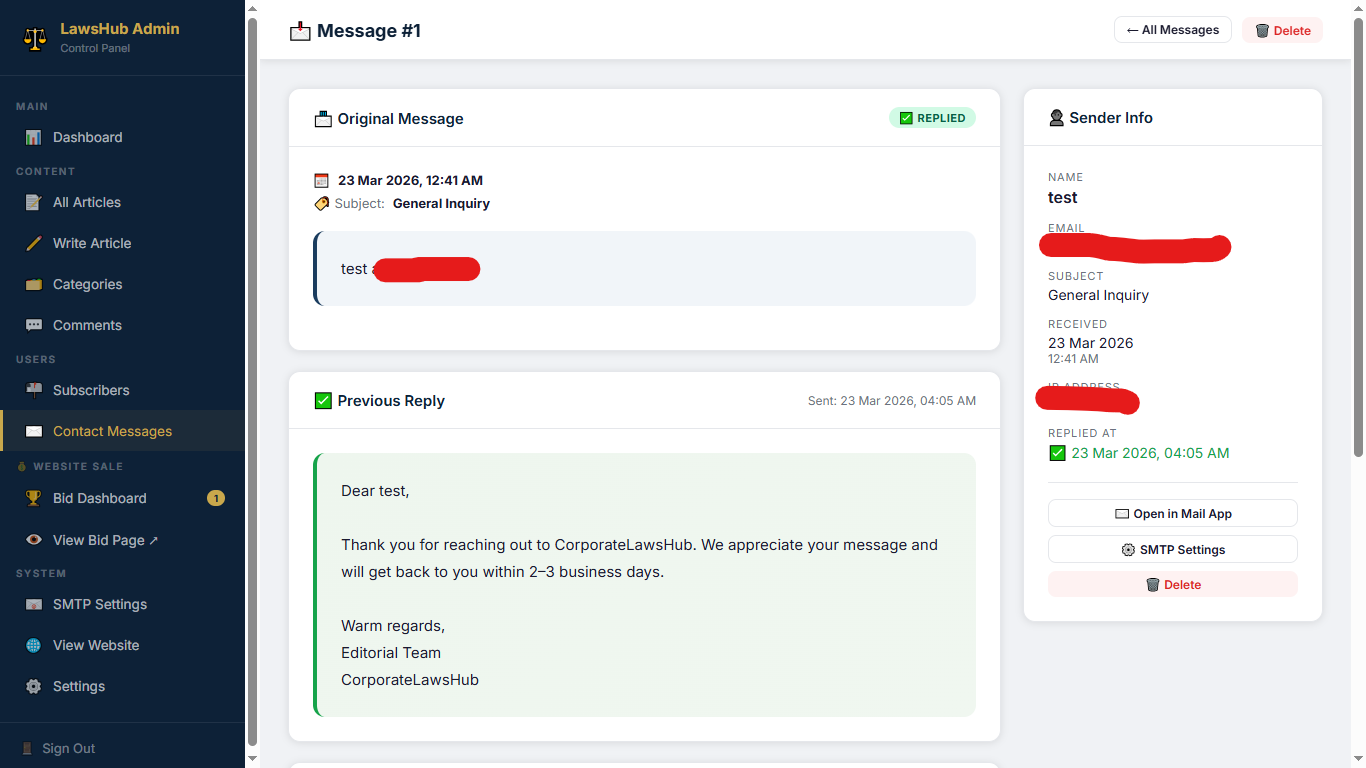Click the Subscribers mailbox icon
The image size is (1366, 768).
pos(34,390)
